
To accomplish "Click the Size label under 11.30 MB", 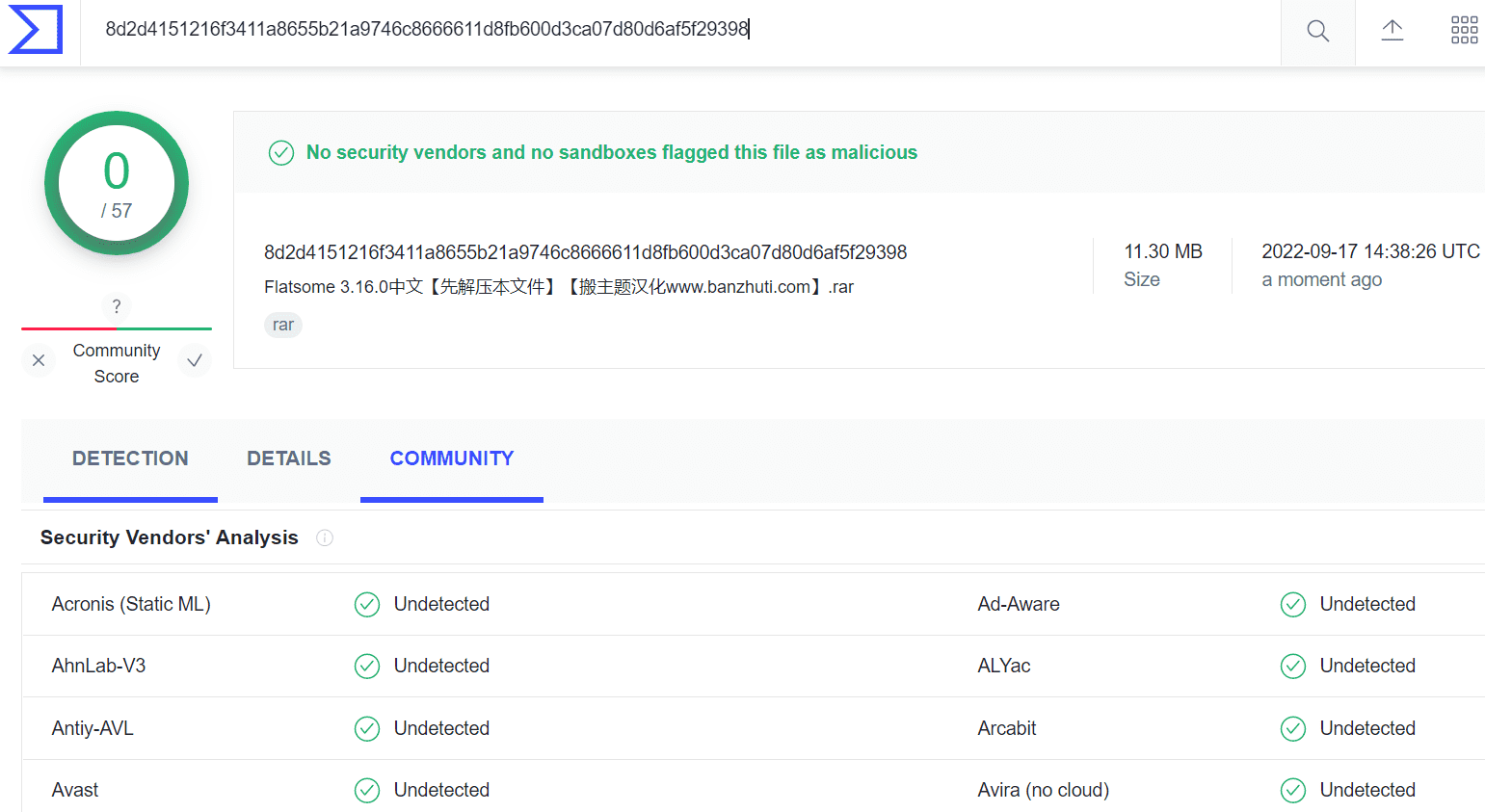I will coord(1142,279).
